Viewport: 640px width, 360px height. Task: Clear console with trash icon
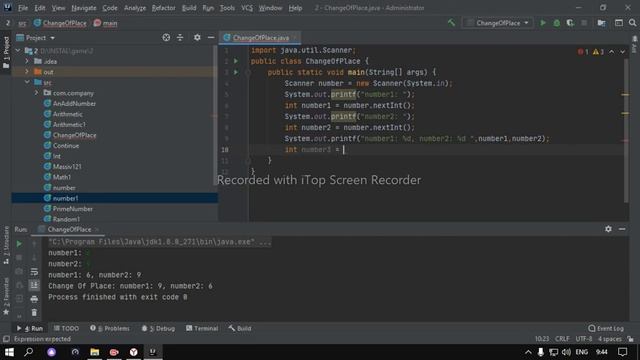coord(34,313)
